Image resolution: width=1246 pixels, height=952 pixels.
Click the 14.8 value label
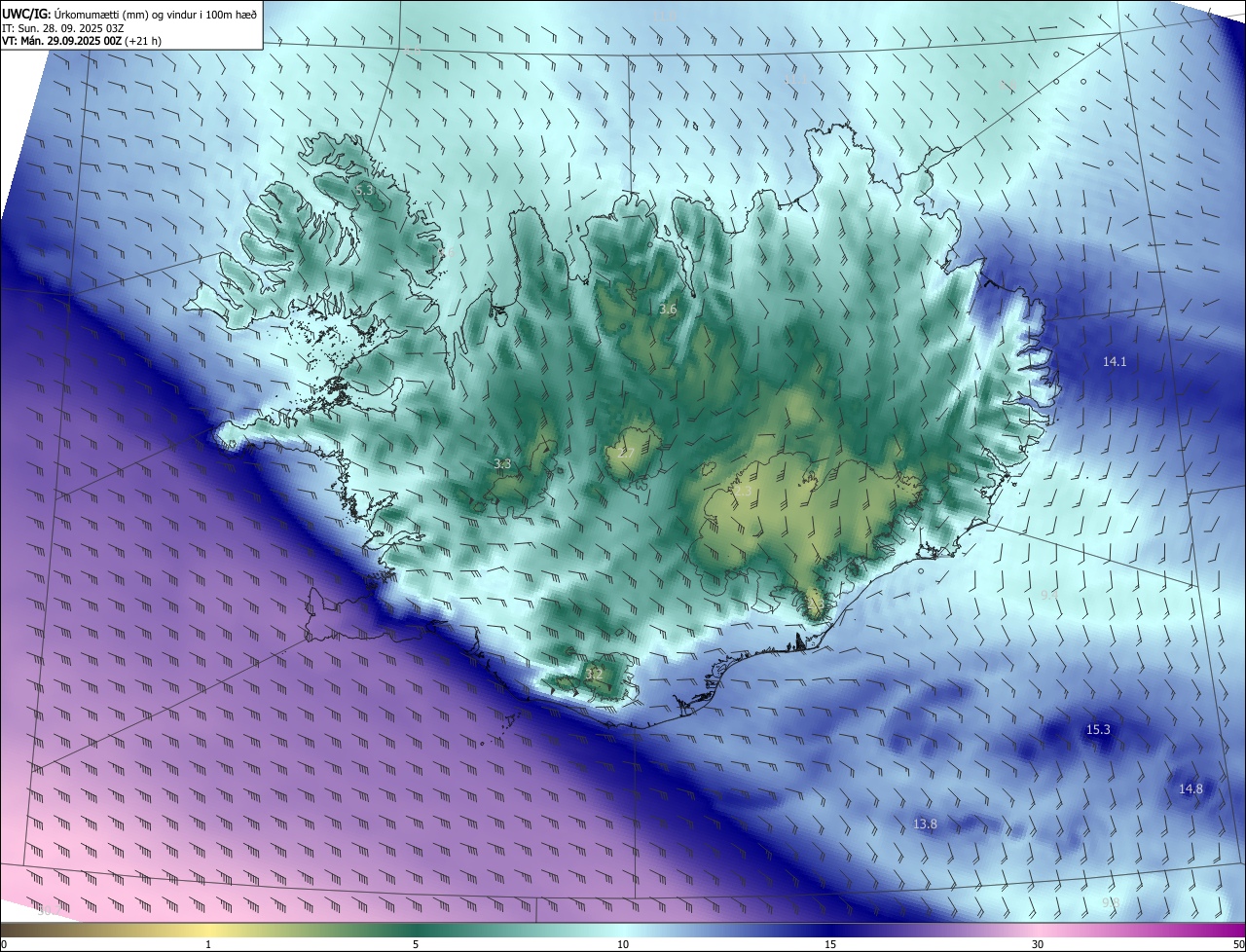[1191, 788]
